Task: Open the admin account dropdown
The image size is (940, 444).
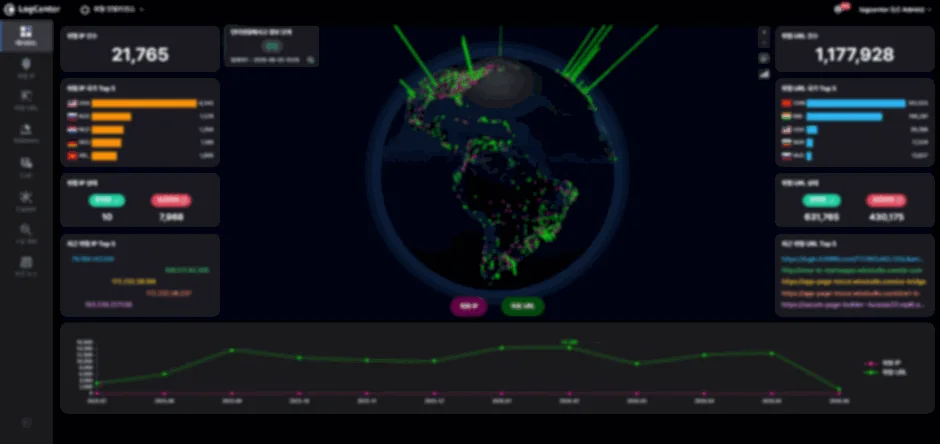Action: click(x=891, y=10)
